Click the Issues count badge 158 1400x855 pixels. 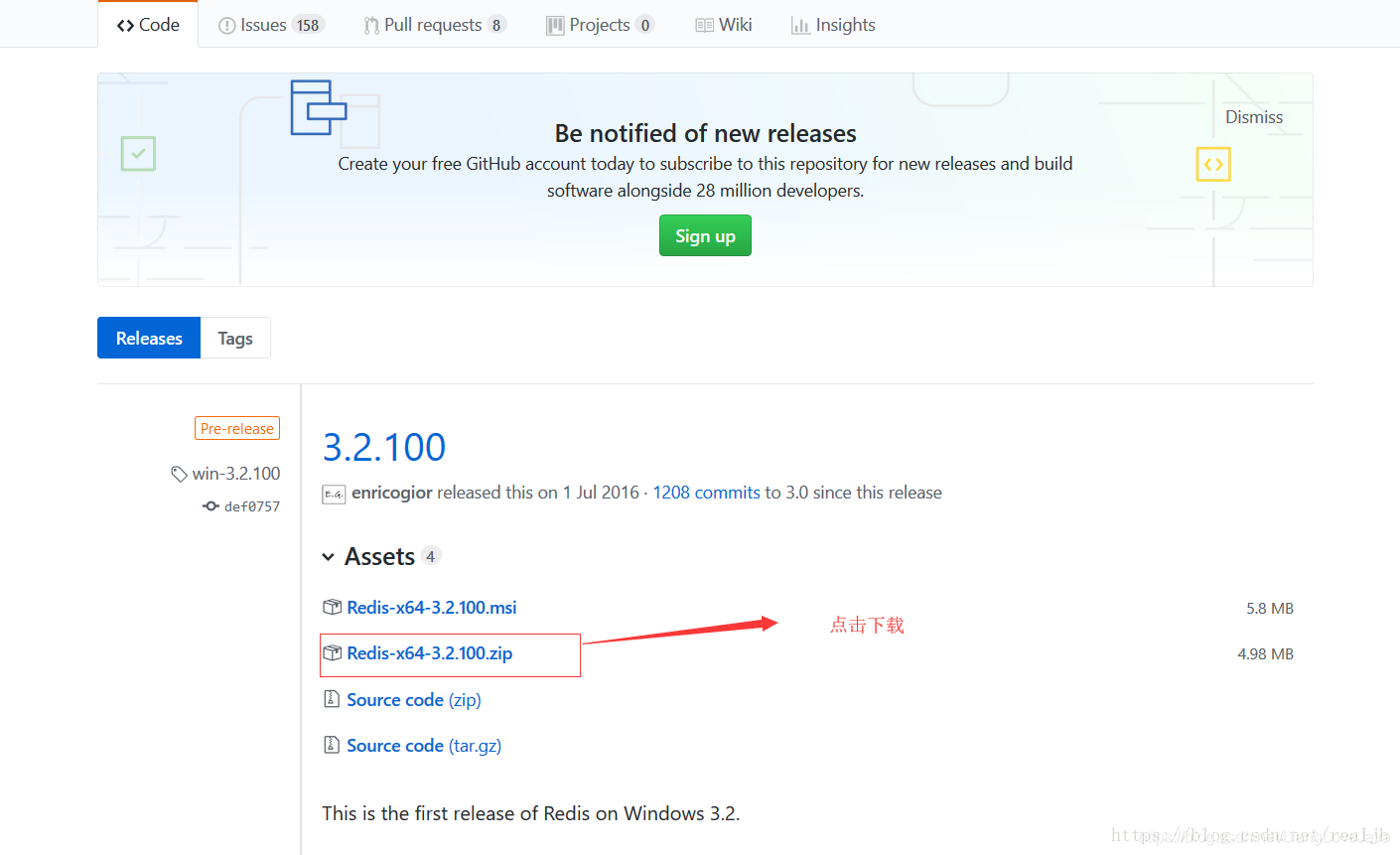tap(308, 25)
